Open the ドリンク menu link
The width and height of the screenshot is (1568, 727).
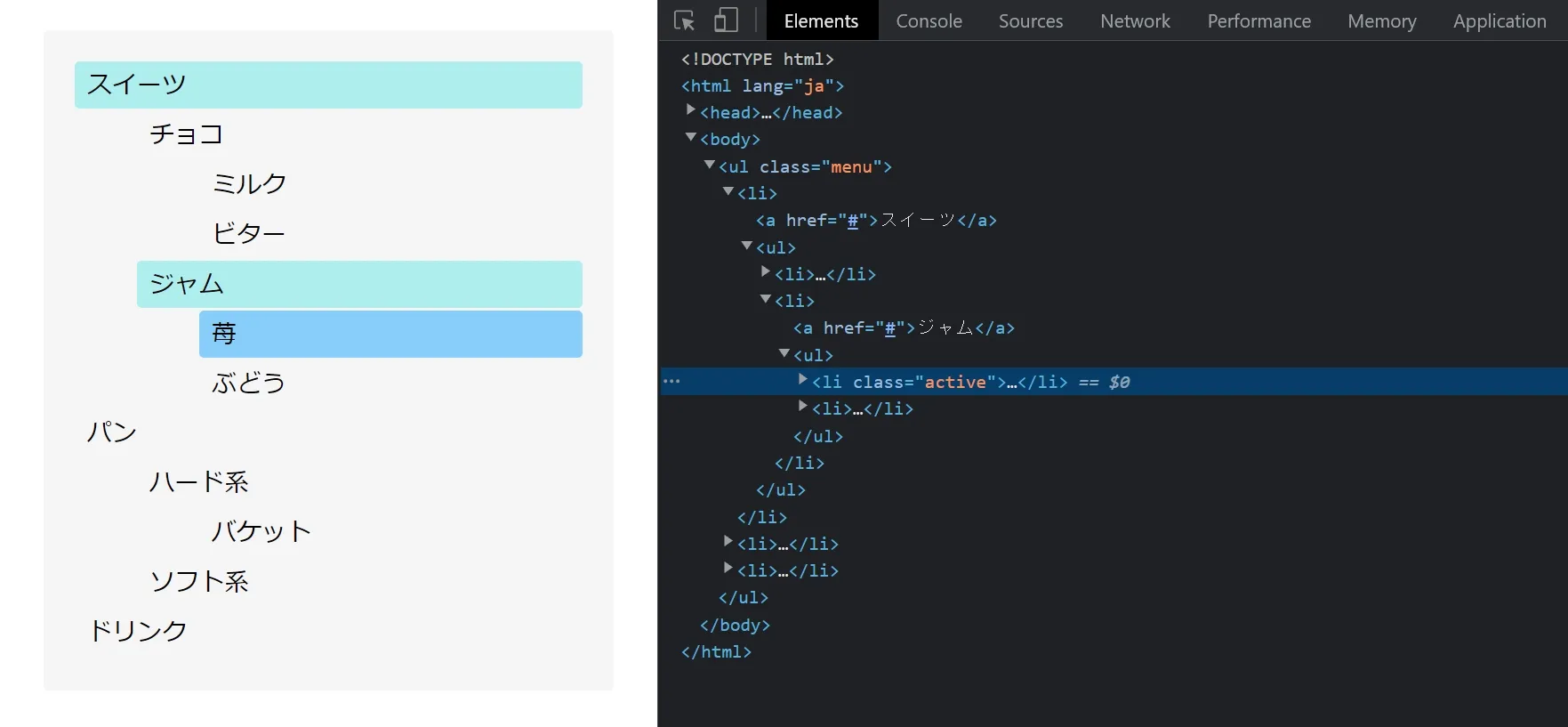pyautogui.click(x=138, y=631)
